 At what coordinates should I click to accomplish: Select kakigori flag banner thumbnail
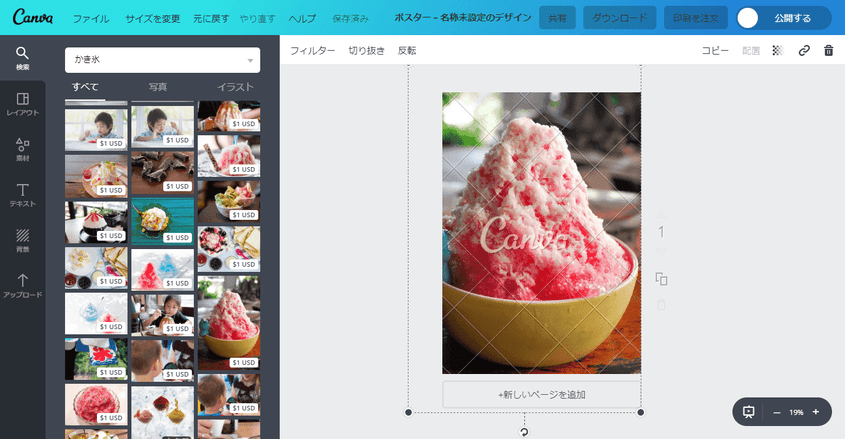tap(96, 359)
